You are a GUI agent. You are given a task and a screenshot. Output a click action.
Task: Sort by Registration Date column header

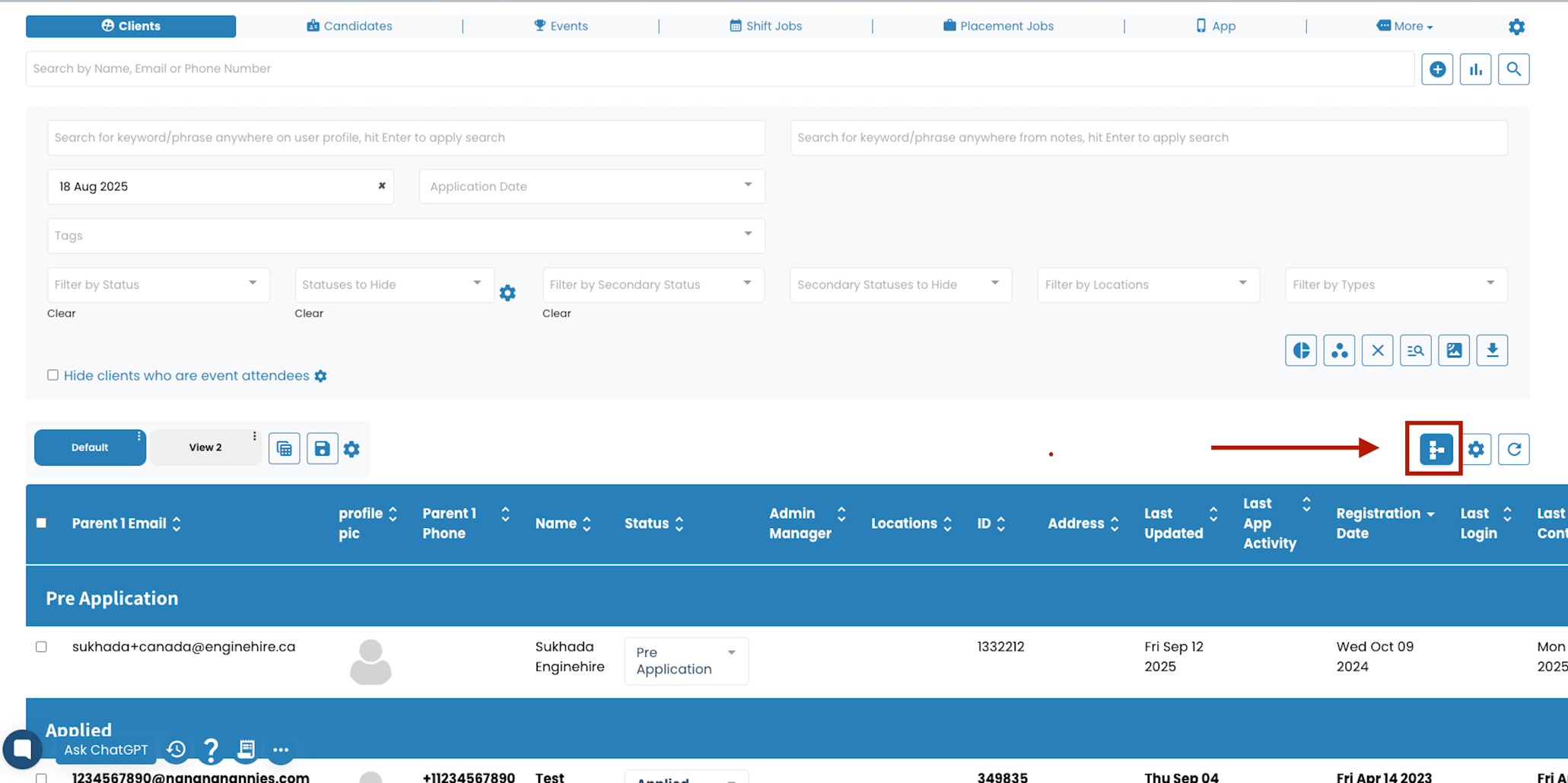click(1385, 524)
